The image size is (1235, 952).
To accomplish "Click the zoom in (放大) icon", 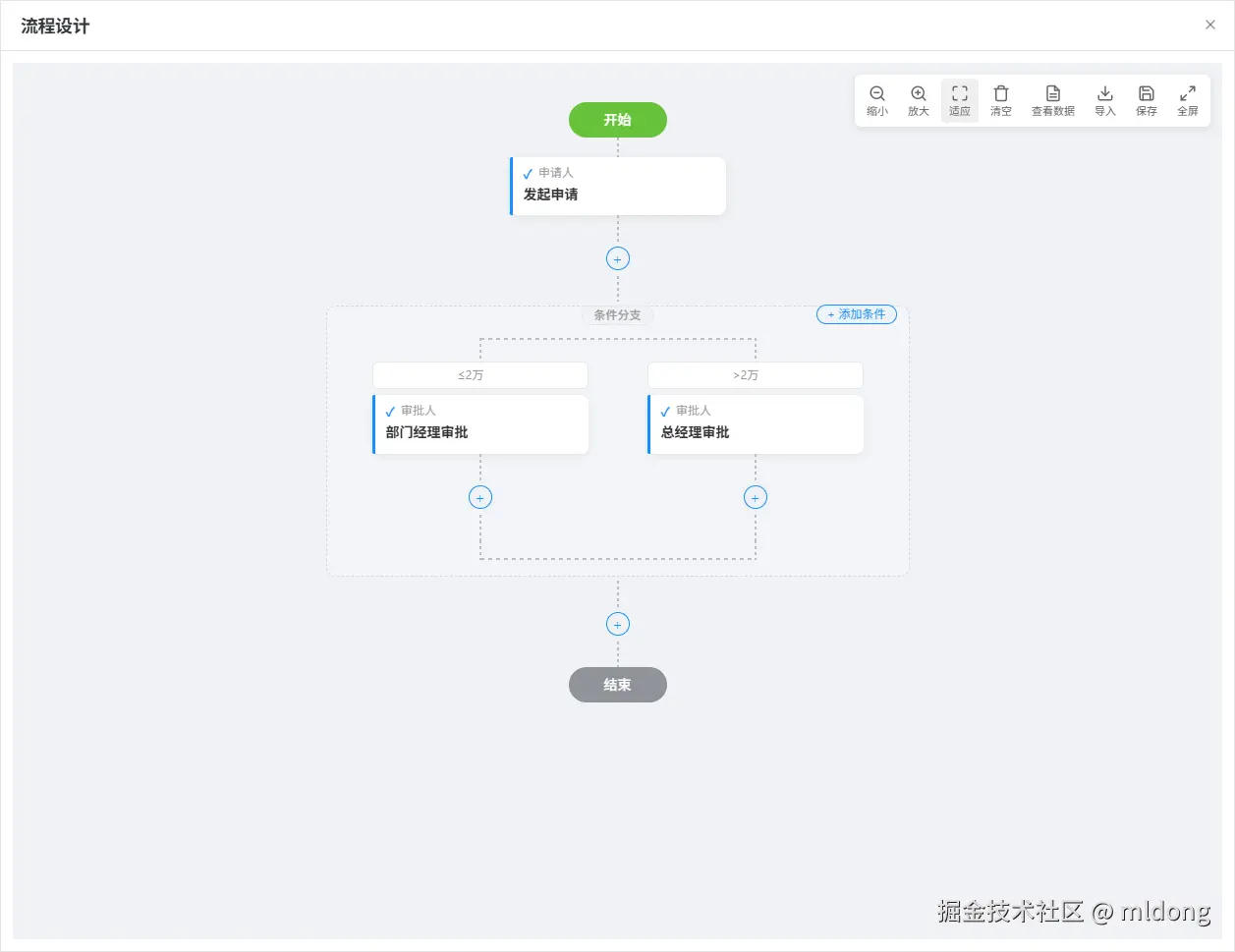I will (919, 93).
